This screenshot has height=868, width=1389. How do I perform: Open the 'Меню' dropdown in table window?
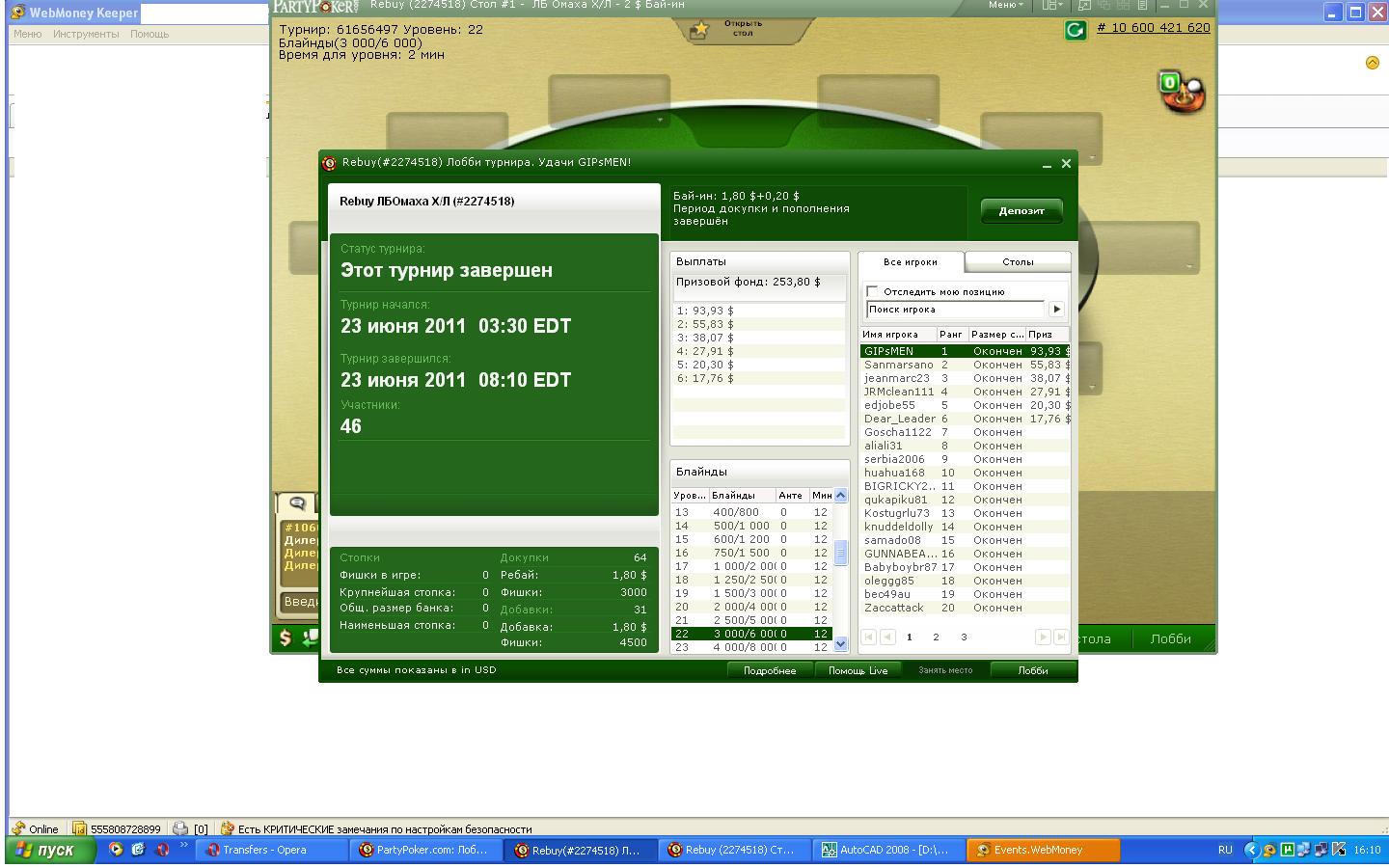click(x=1005, y=5)
